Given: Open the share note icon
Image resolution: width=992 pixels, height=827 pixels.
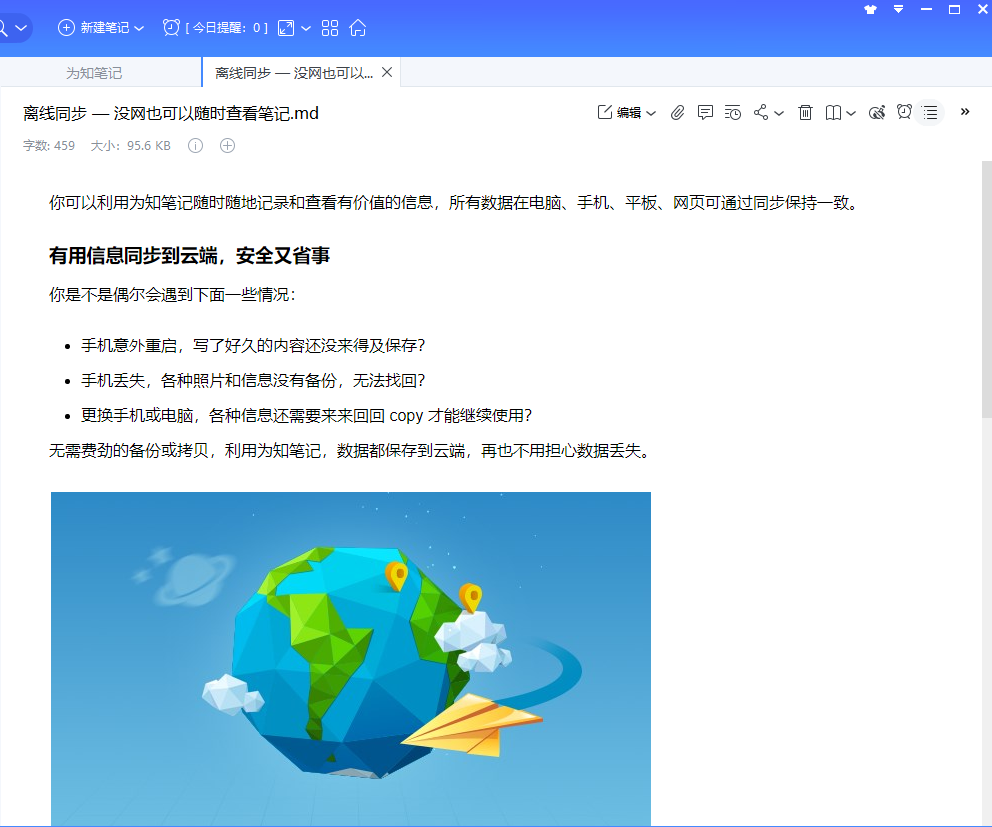Looking at the screenshot, I should [760, 113].
